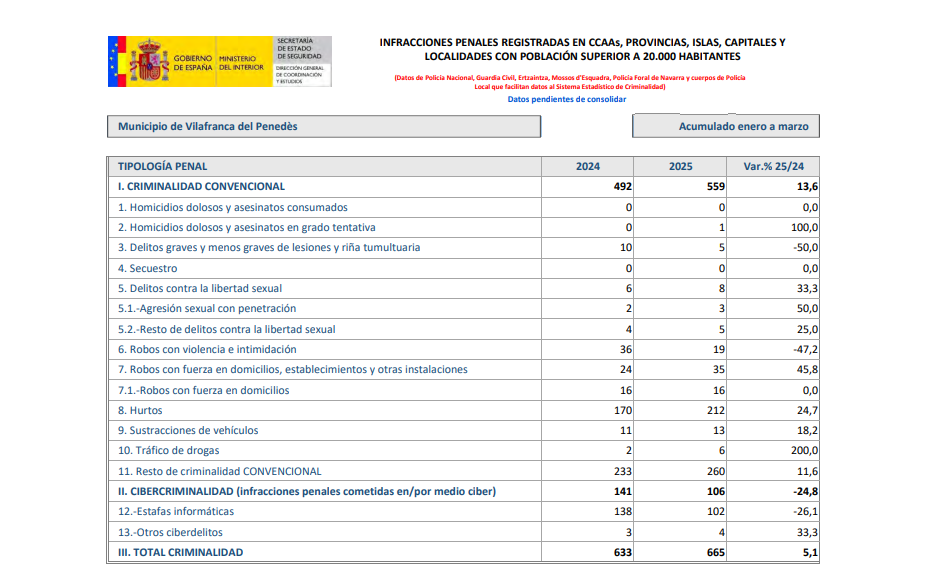Click the 2024 column header
The image size is (927, 570).
588,166
